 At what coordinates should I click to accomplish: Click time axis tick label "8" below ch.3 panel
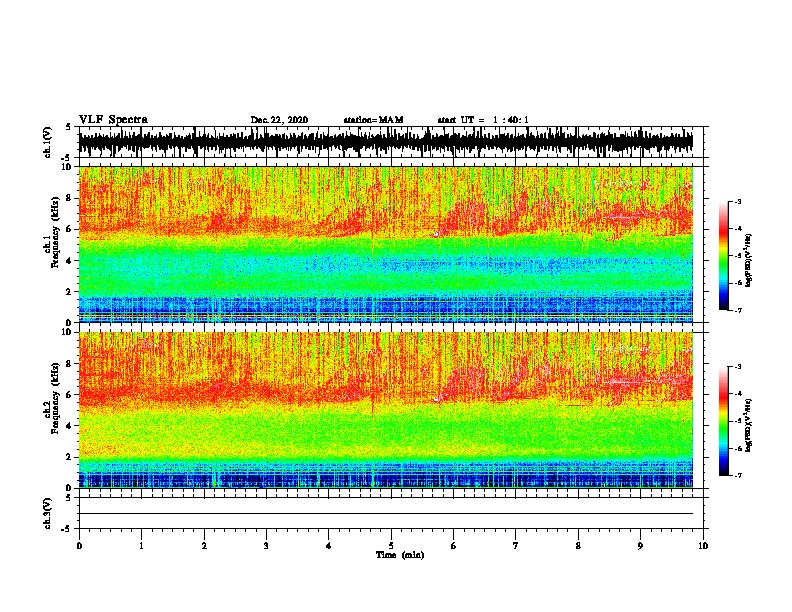[x=578, y=546]
